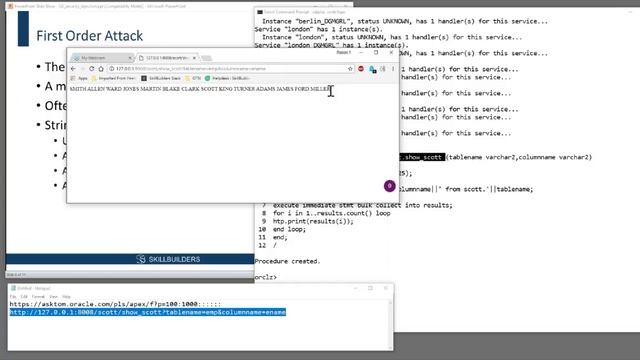
Task: Click the blue extension icon in the browser toolbar
Action: [372, 69]
